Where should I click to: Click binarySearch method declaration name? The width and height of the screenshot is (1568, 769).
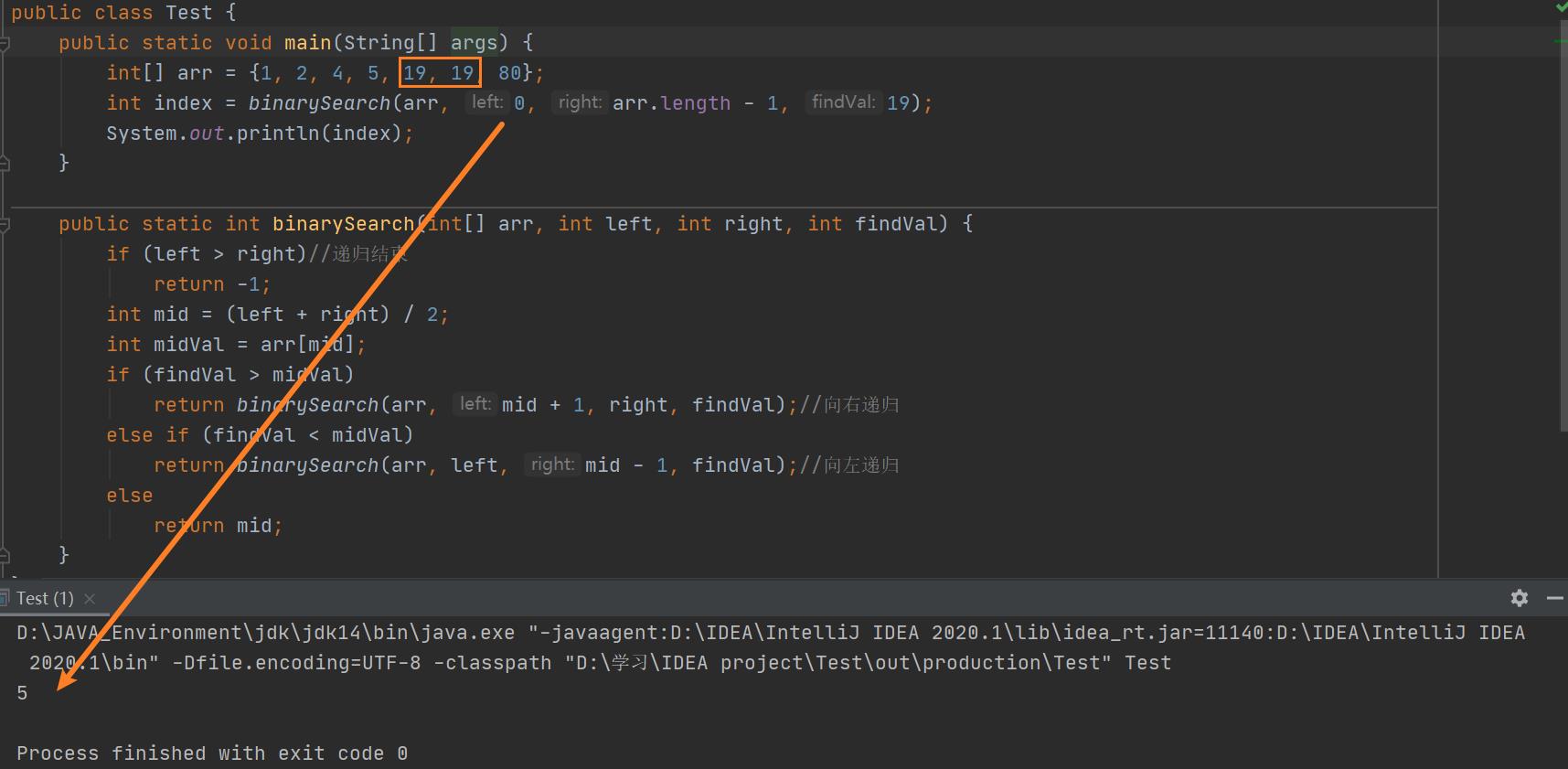point(343,224)
